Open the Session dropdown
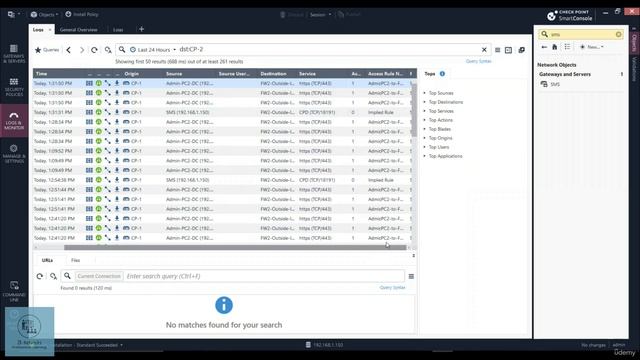Screen dimensions: 640x360 pyautogui.click(x=320, y=15)
